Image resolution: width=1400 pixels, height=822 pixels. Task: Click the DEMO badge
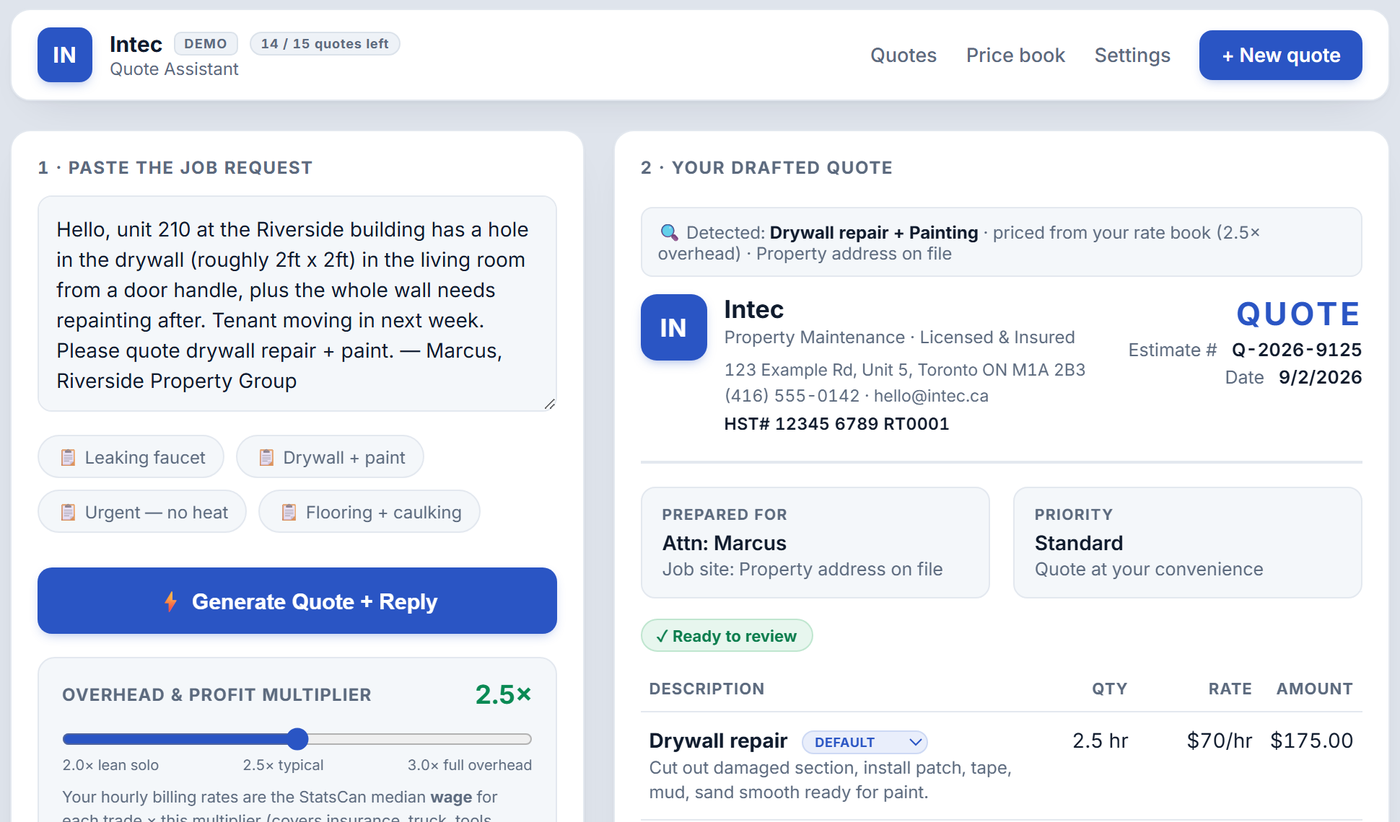pos(207,43)
